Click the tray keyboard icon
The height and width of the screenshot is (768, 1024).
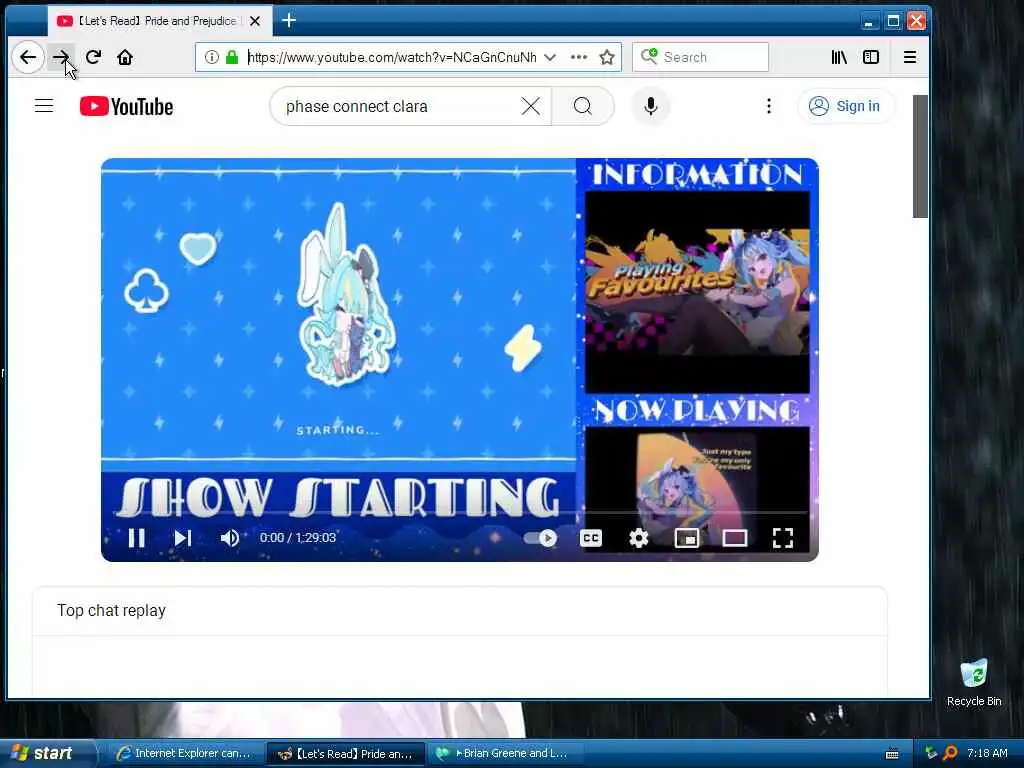pyautogui.click(x=892, y=754)
